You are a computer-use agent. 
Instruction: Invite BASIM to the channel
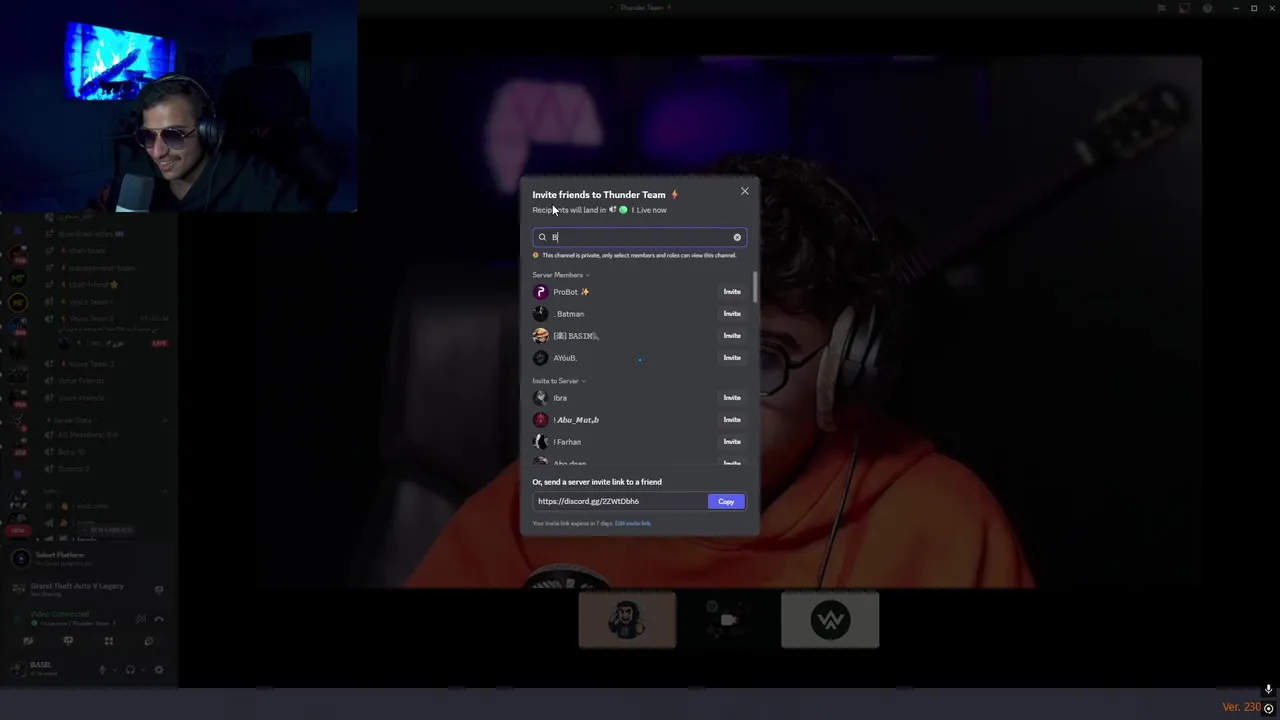(x=732, y=336)
